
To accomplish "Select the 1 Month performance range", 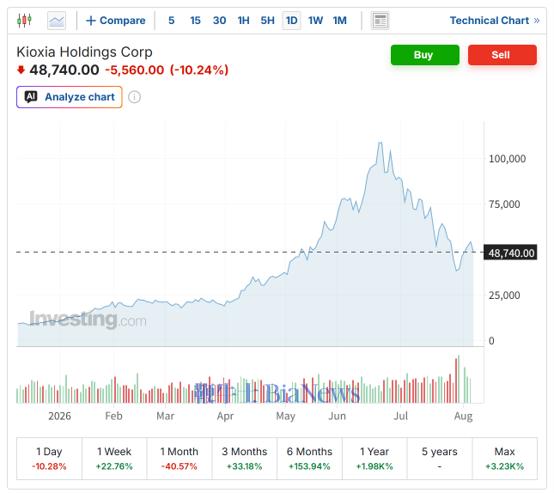I will click(x=179, y=458).
